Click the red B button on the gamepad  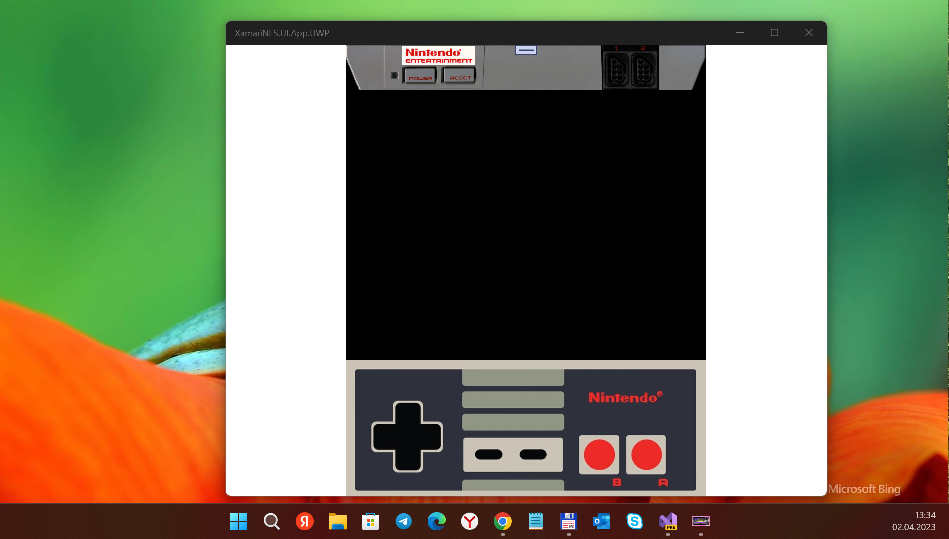coord(599,455)
